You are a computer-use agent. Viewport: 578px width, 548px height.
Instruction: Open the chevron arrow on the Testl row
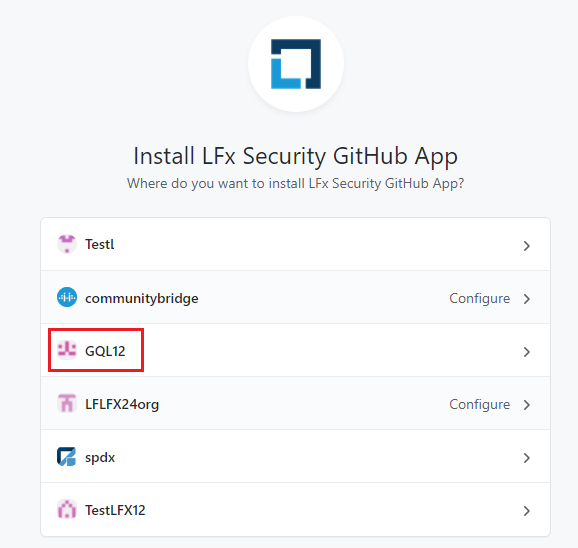(x=527, y=246)
